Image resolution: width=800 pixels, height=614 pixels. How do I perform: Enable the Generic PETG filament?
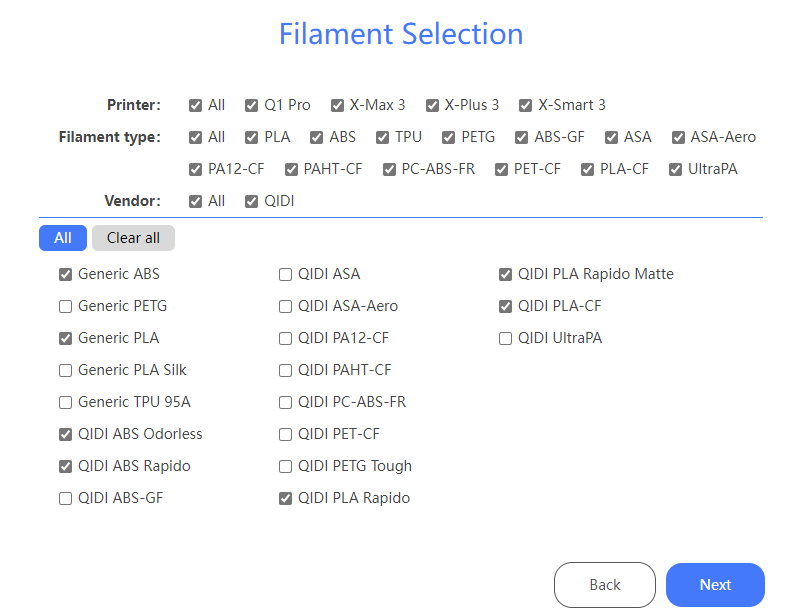[66, 306]
